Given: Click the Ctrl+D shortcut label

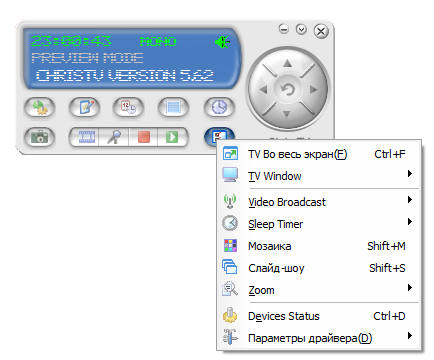Looking at the screenshot, I should click(389, 316).
